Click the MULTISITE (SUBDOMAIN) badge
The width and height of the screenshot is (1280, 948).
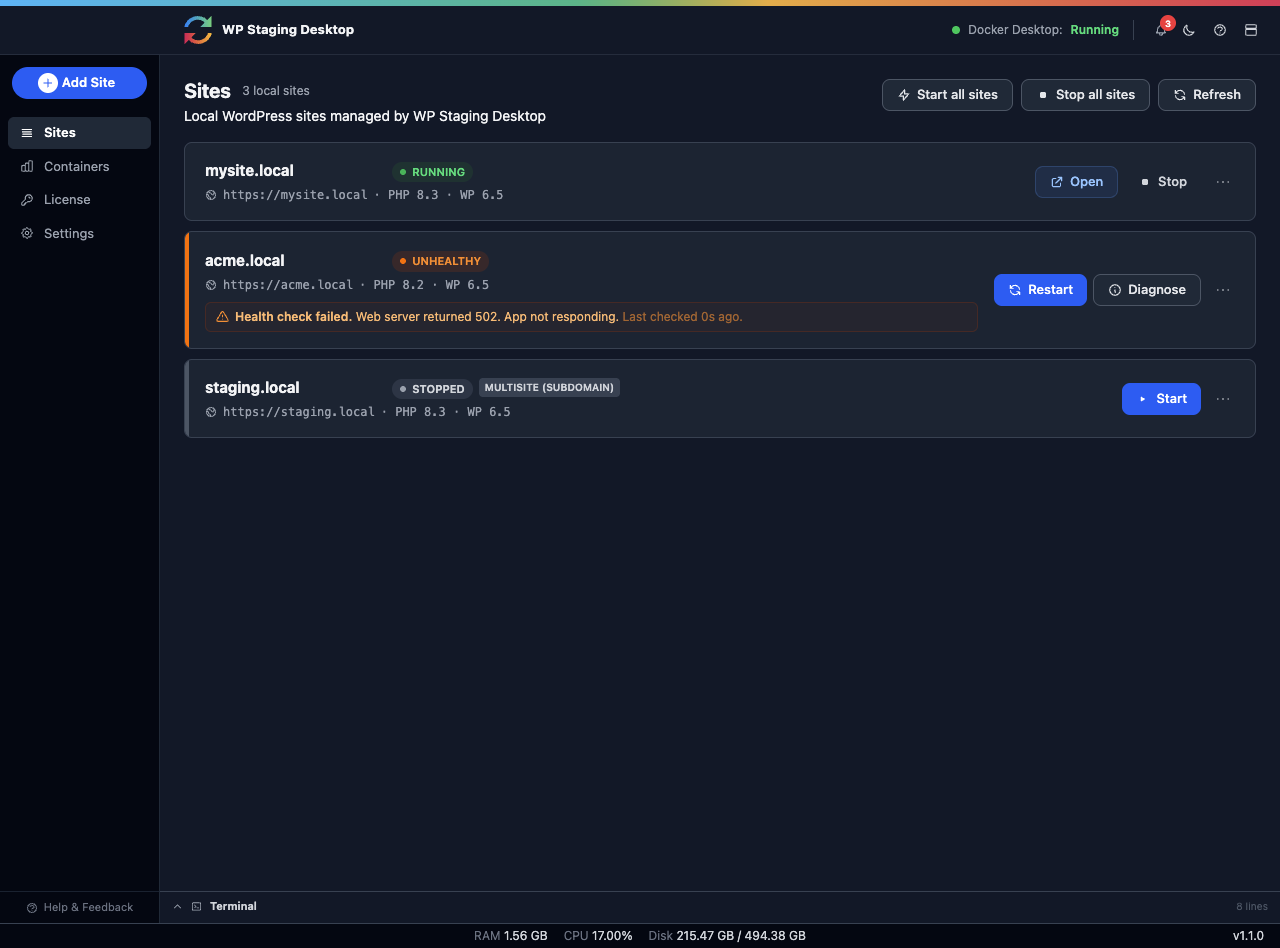(549, 387)
